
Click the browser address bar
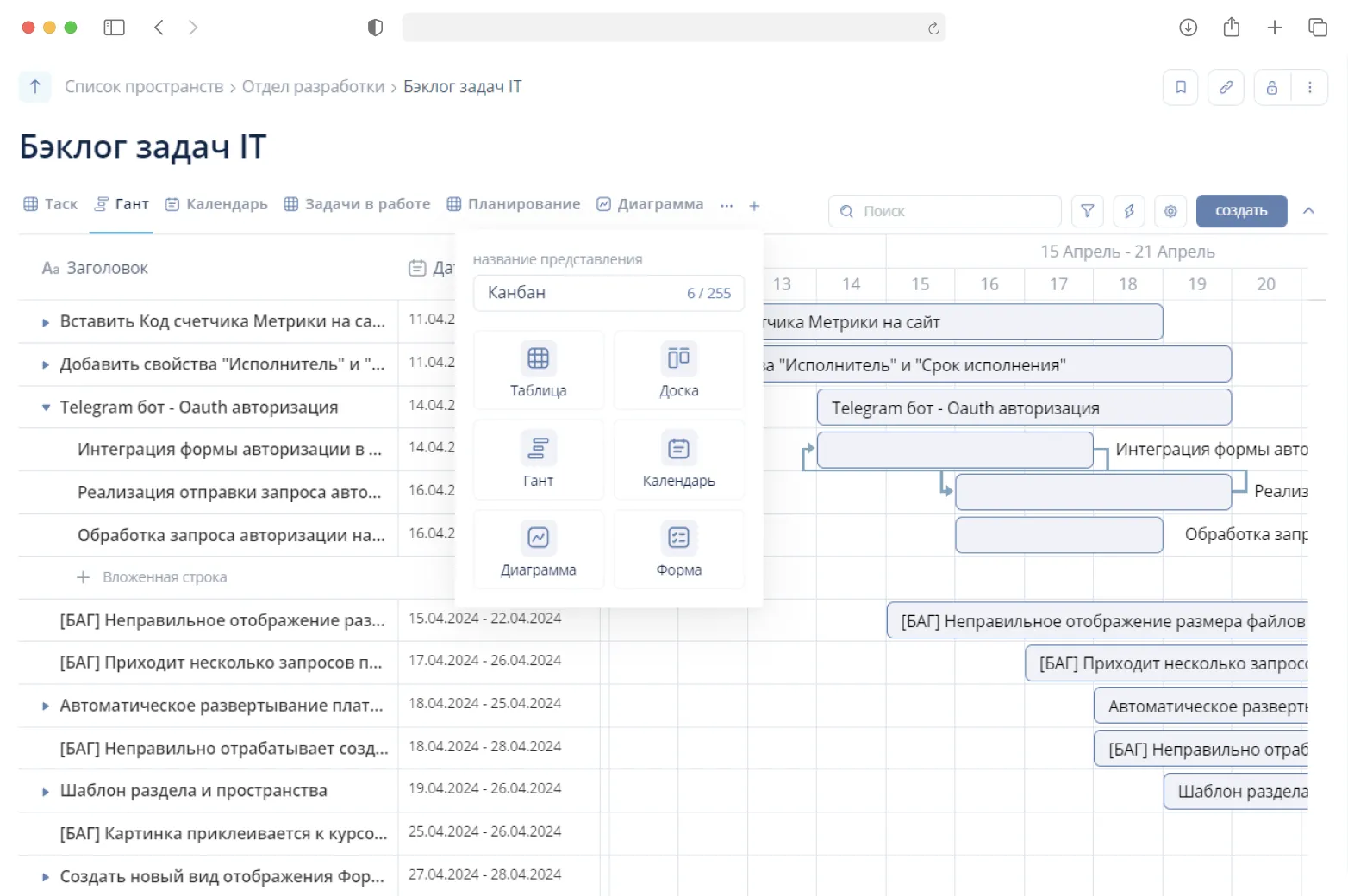point(674,28)
